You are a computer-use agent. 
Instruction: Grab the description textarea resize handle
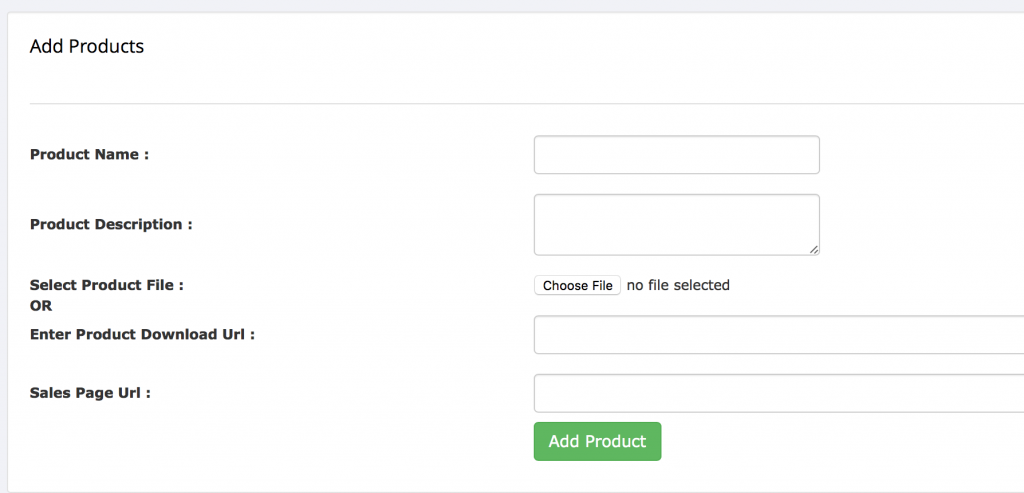[x=815, y=250]
